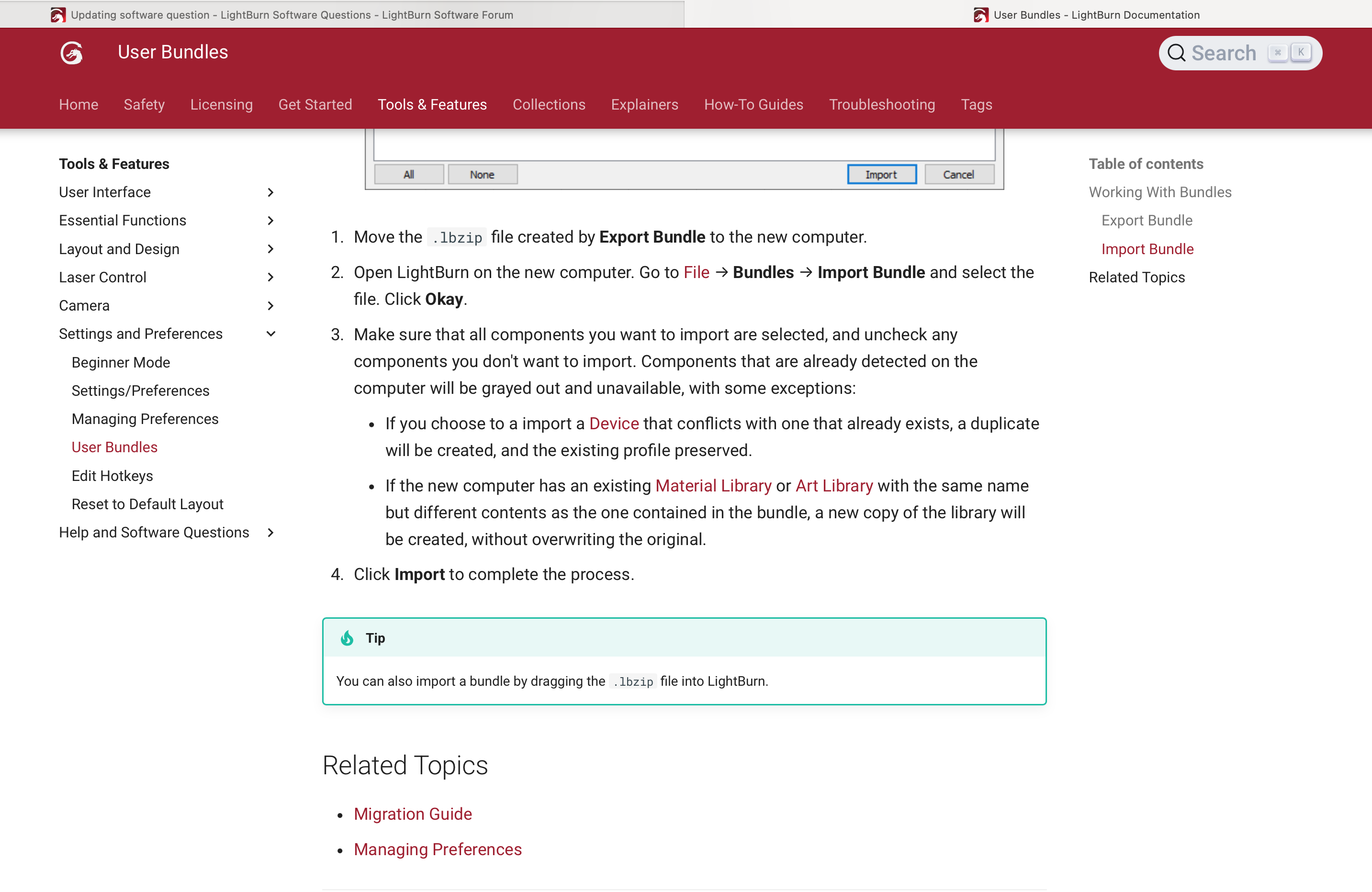Click the Search input field
1372x892 pixels.
point(1223,53)
